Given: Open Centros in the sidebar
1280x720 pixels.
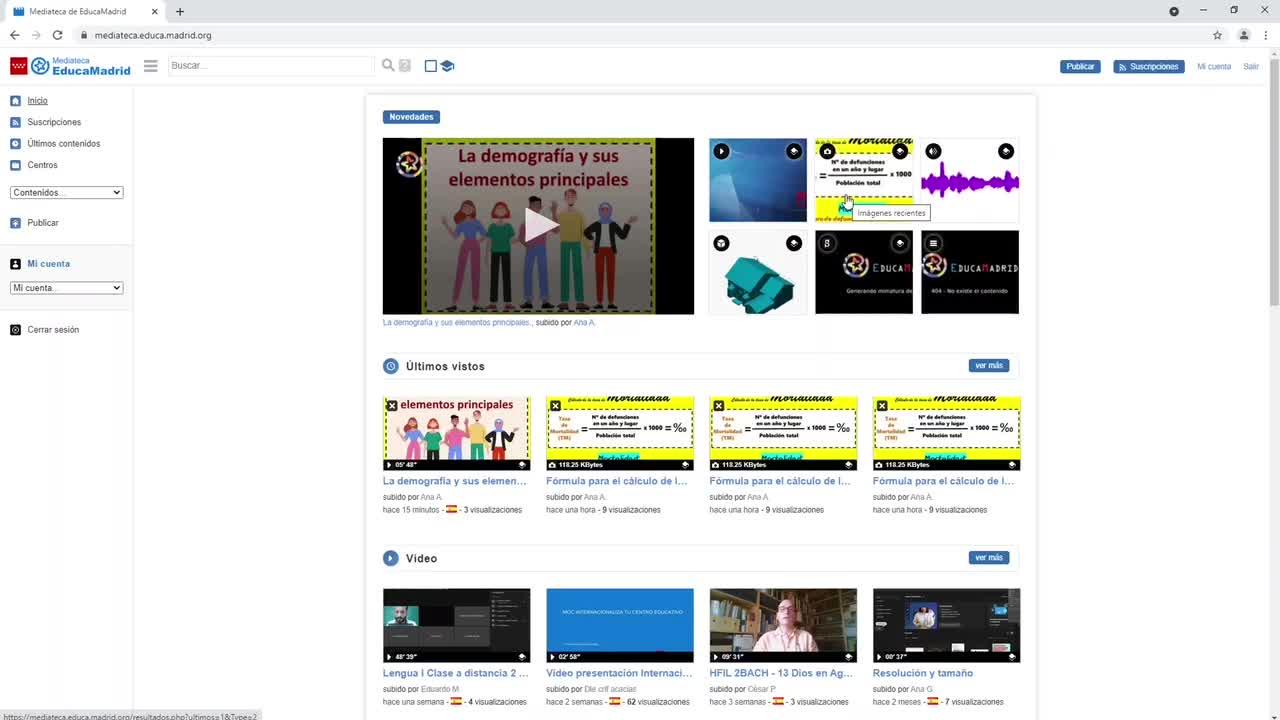Looking at the screenshot, I should [x=43, y=165].
